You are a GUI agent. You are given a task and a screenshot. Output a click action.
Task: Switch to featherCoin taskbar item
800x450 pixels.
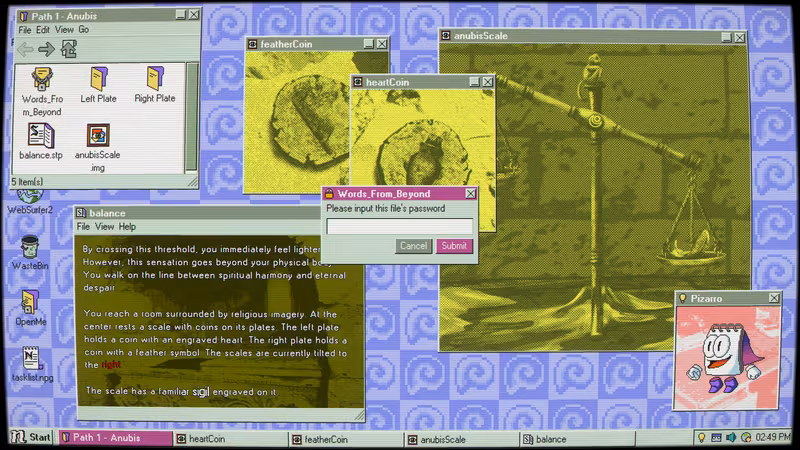pos(346,439)
